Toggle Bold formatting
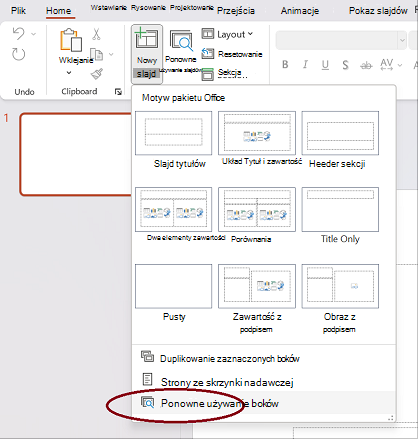418x439 pixels. [285, 64]
